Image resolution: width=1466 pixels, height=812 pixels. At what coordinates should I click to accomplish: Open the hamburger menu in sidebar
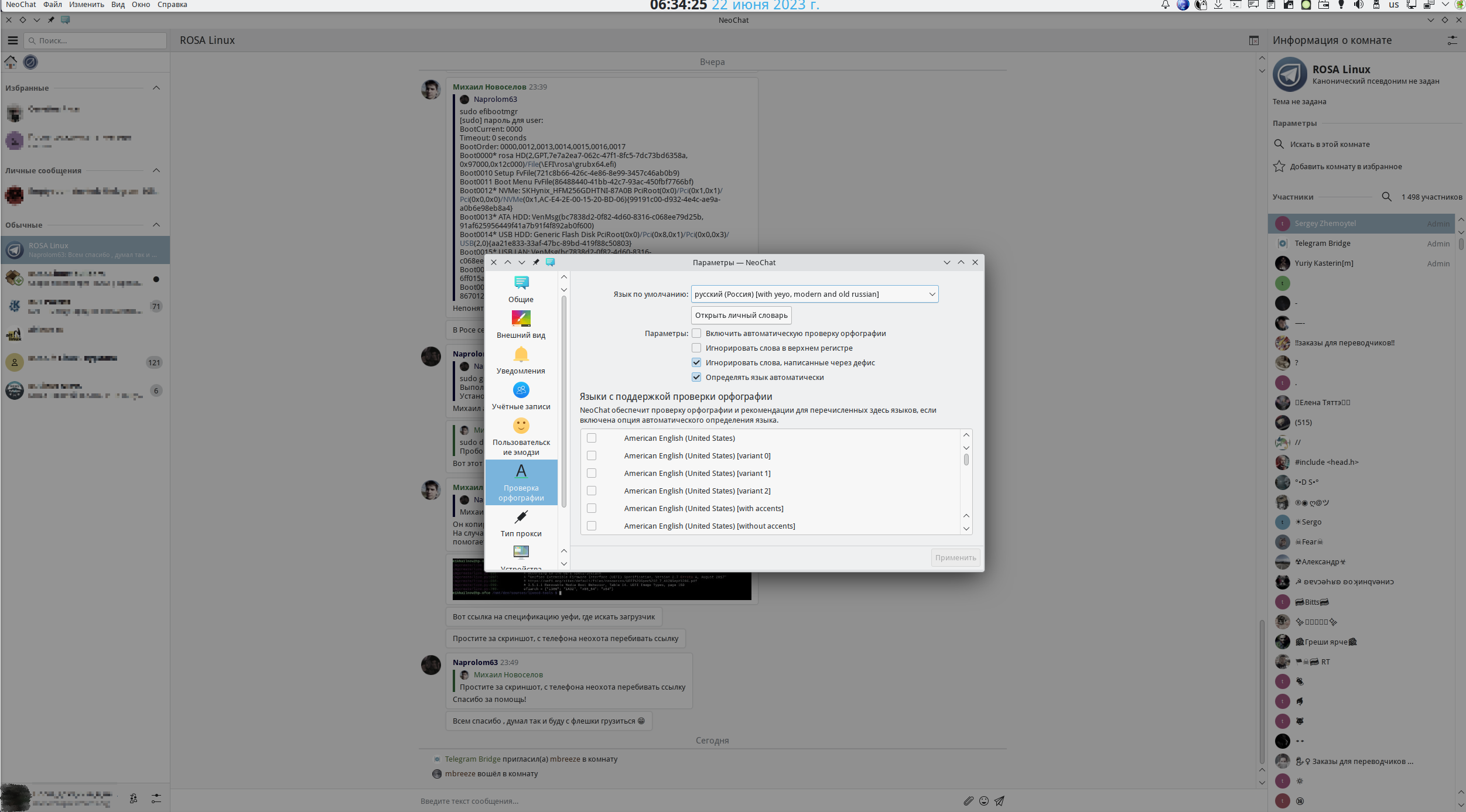click(x=13, y=40)
